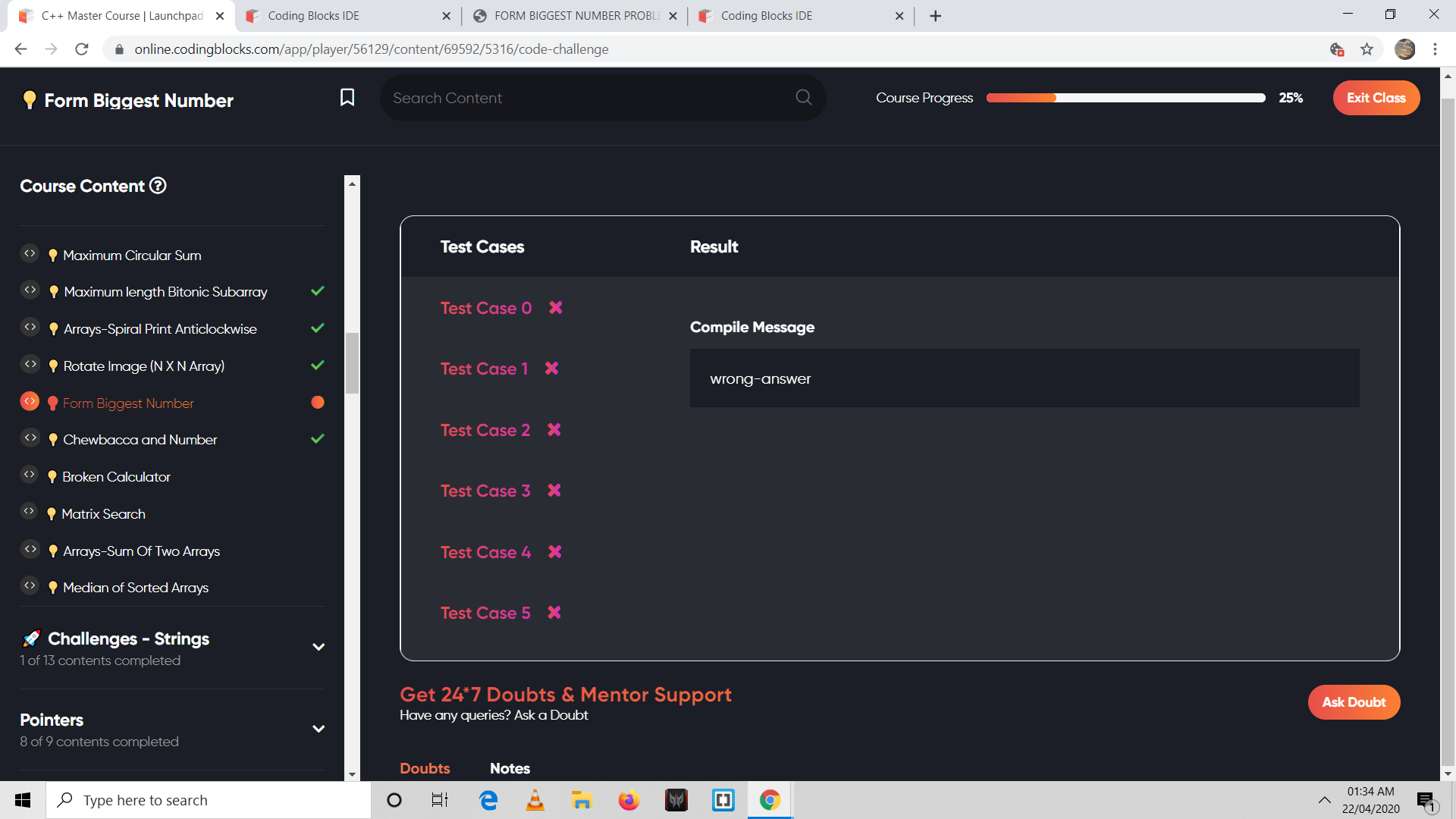Viewport: 1456px width, 819px height.
Task: Switch to the Notes tab
Action: (510, 768)
